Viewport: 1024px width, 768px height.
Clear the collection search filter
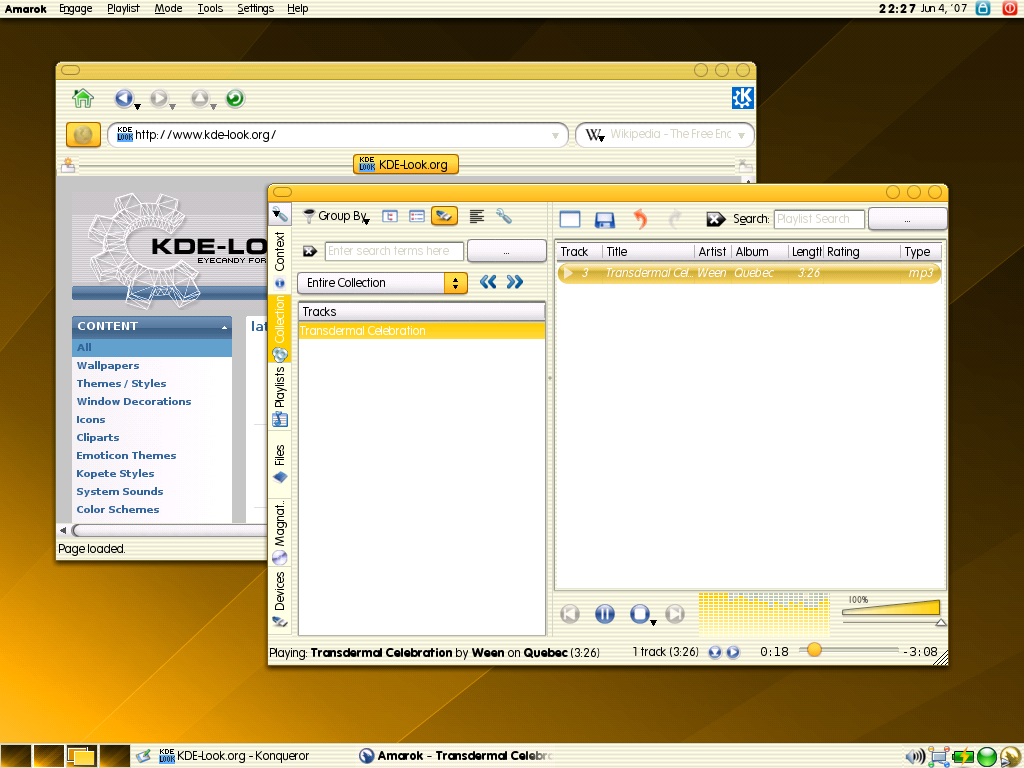click(310, 251)
